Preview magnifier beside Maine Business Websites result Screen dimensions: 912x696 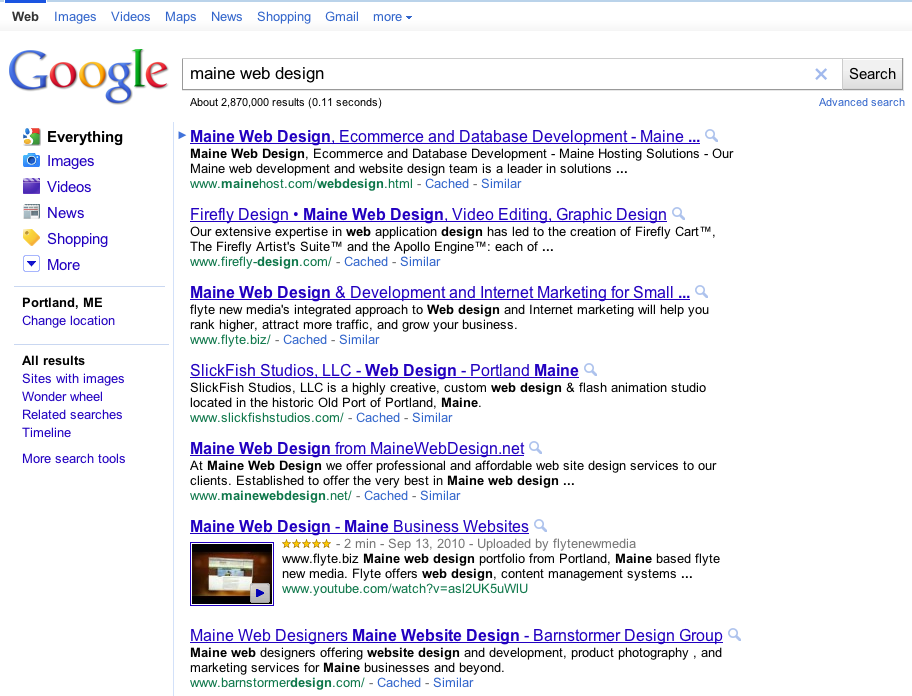tap(540, 526)
